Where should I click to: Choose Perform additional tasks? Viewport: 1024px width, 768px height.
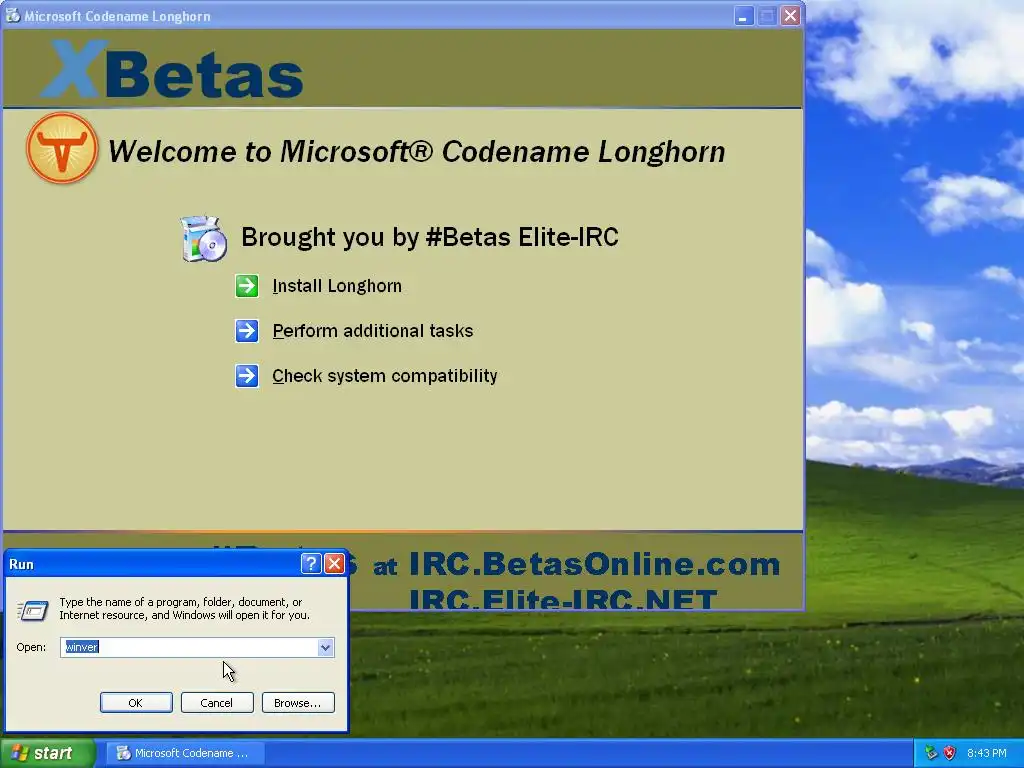pos(373,331)
